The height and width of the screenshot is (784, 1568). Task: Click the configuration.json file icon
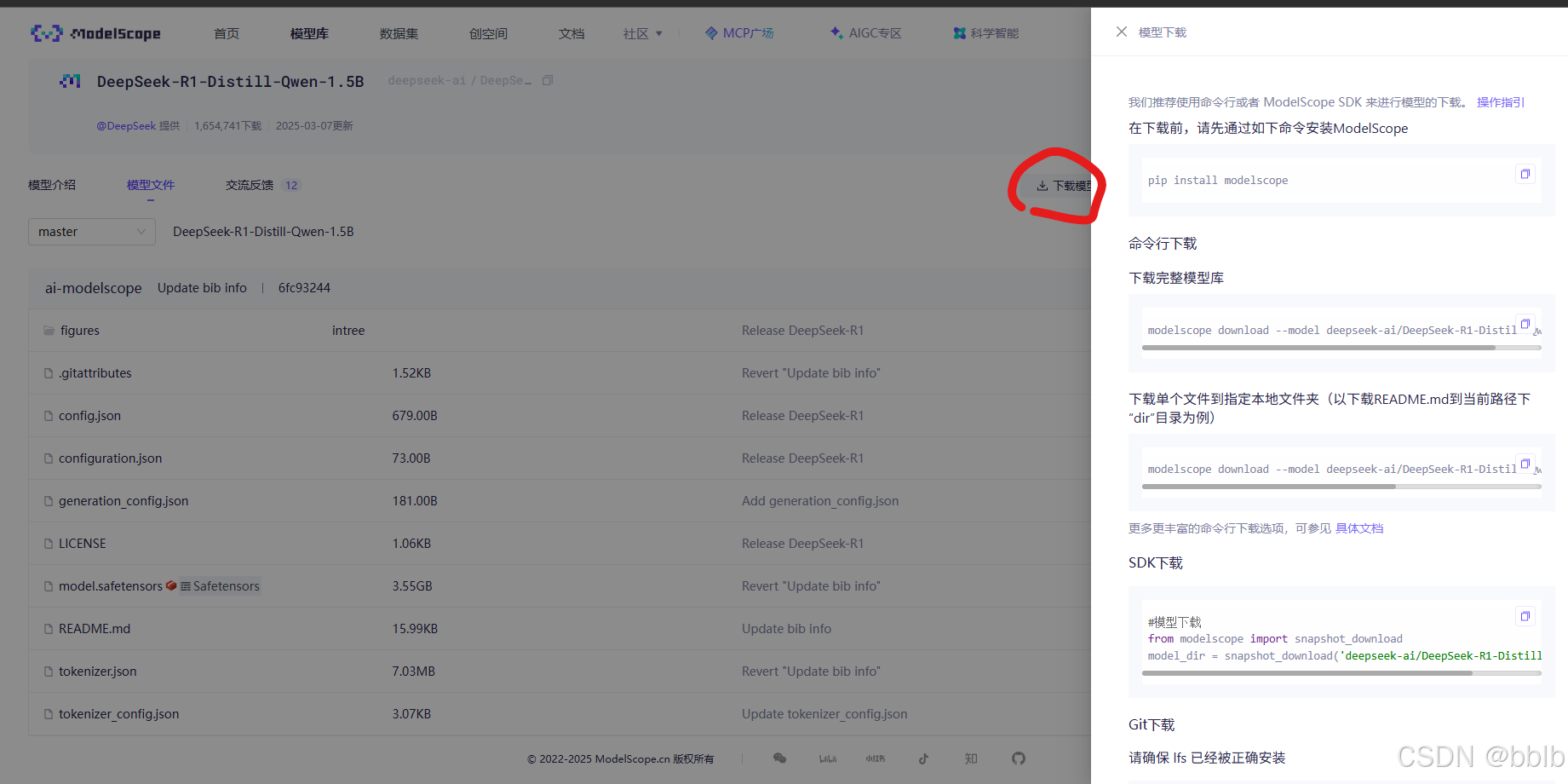[49, 458]
